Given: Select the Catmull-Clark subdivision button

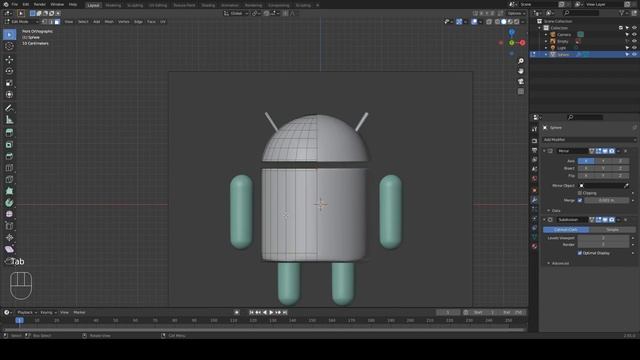Looking at the screenshot, I should pos(566,230).
